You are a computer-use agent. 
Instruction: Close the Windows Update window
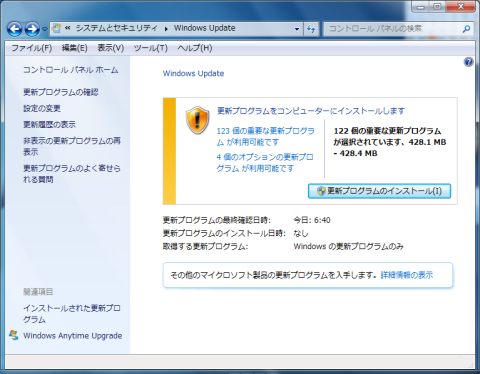pos(461,7)
